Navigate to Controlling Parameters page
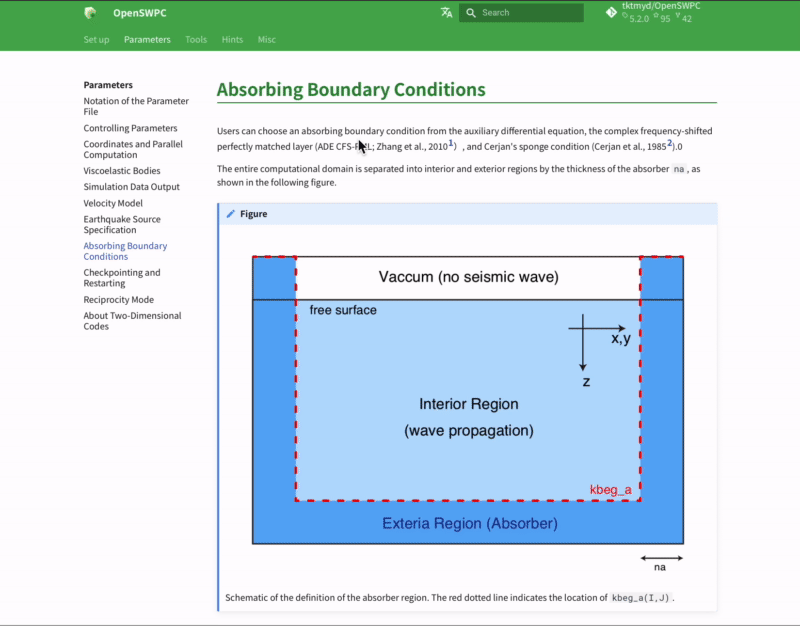The height and width of the screenshot is (626, 800). [130, 128]
